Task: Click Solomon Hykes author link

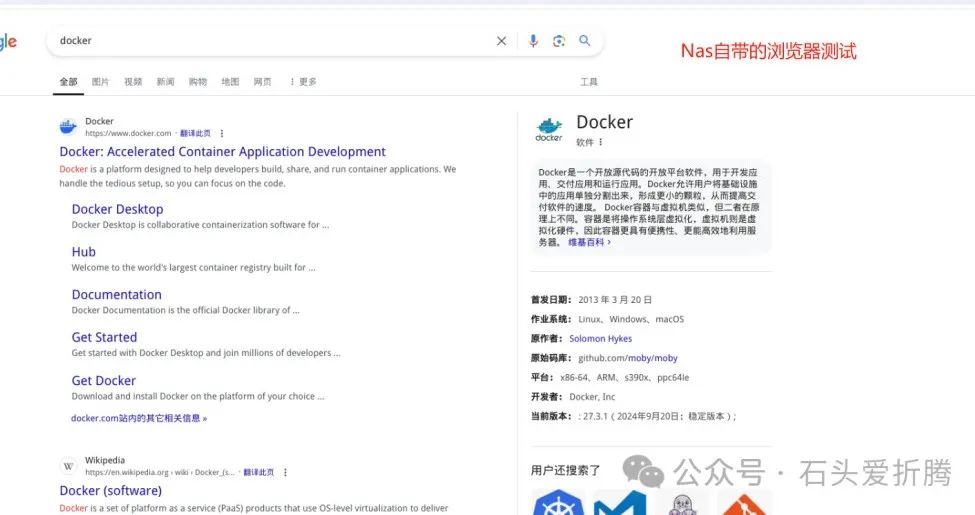Action: click(601, 338)
